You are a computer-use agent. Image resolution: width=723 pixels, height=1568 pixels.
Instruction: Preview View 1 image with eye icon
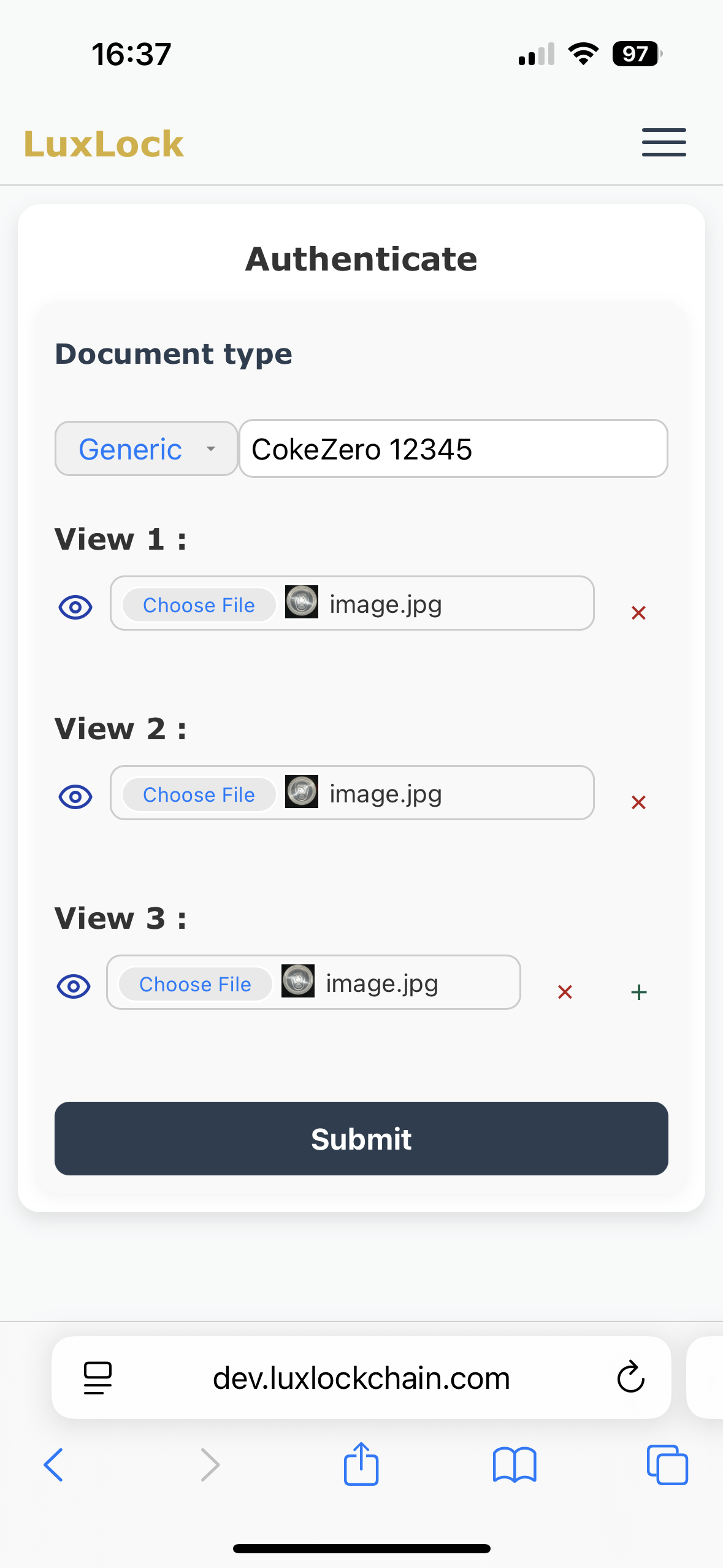point(75,607)
